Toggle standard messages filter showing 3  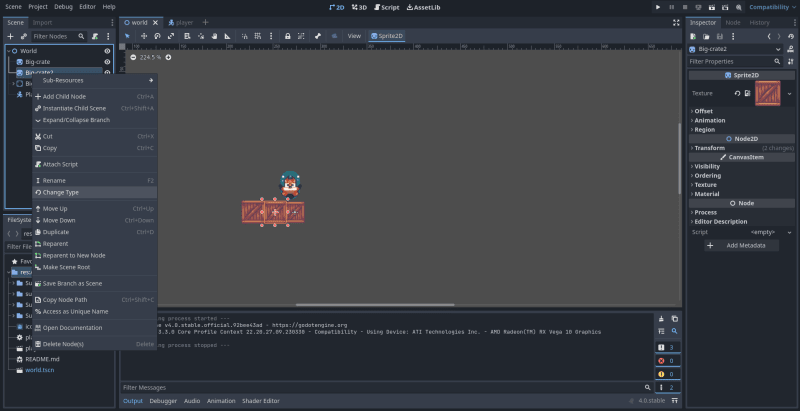point(667,347)
